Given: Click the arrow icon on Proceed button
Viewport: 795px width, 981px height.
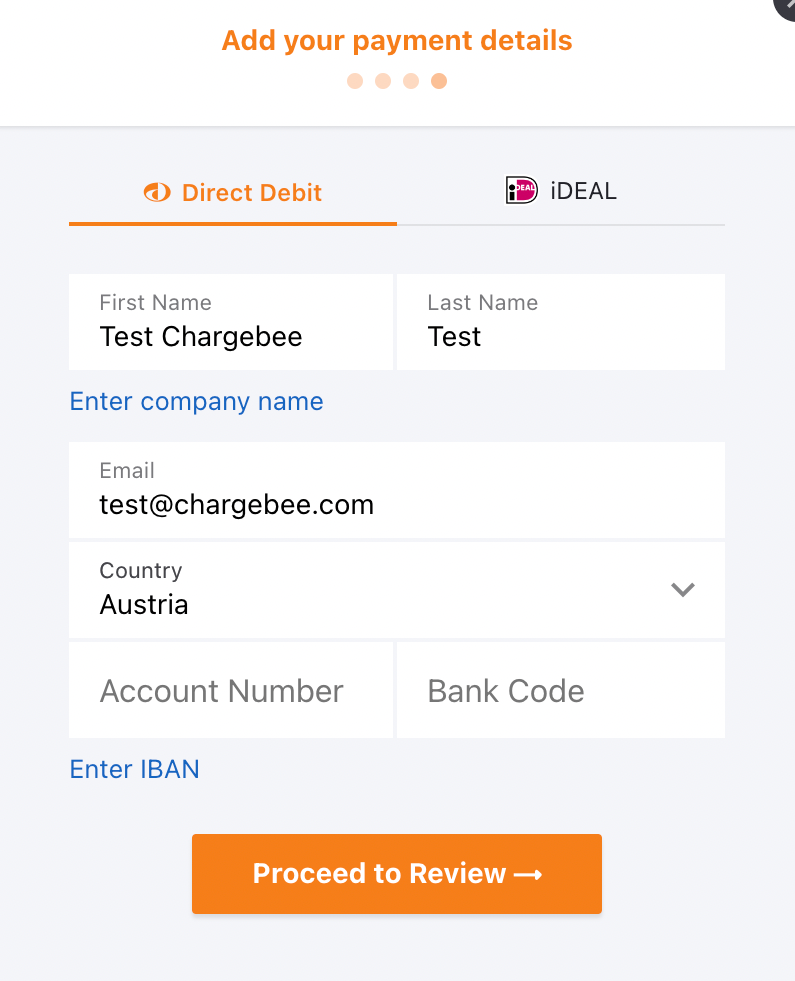Looking at the screenshot, I should coord(528,875).
